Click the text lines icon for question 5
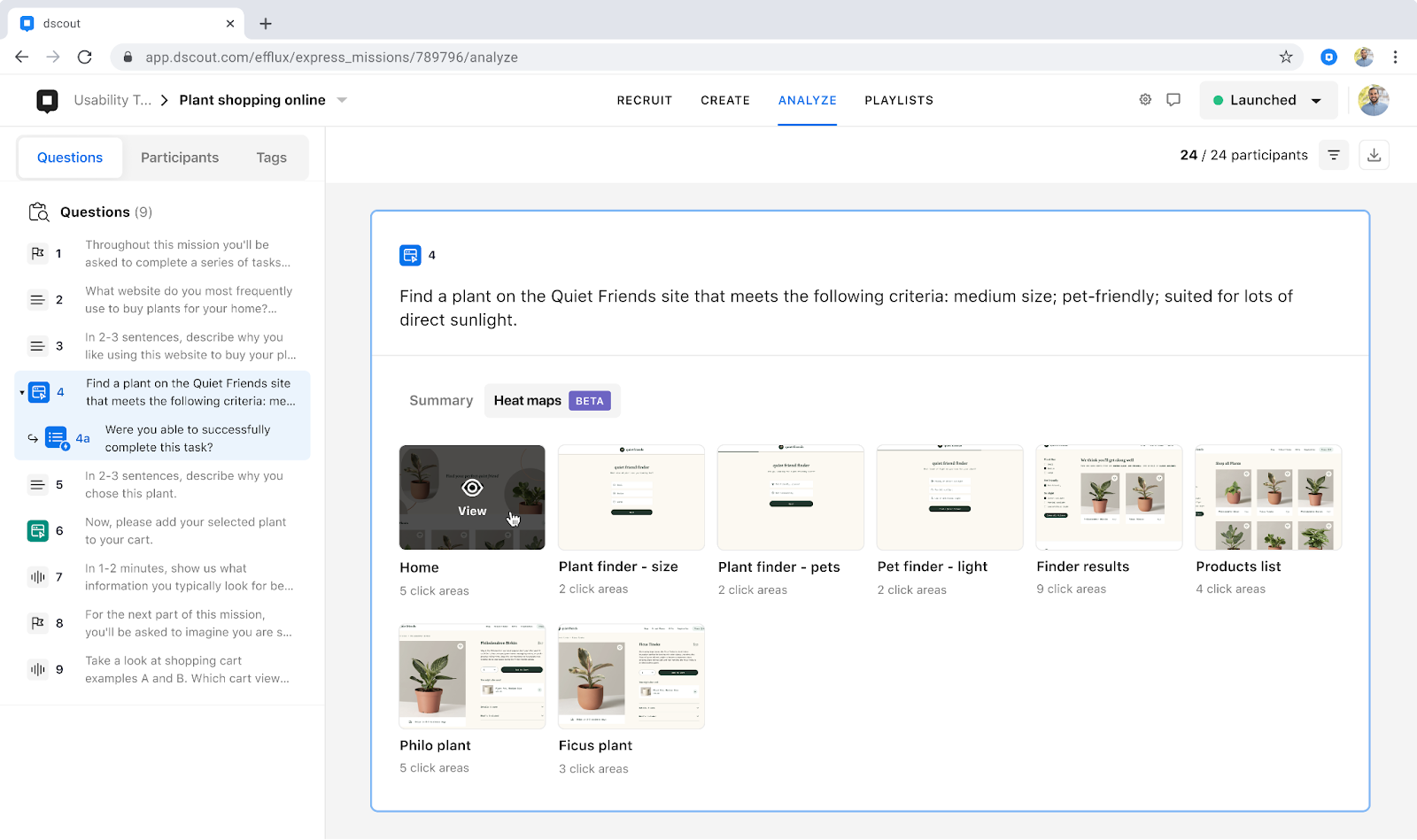This screenshot has width=1417, height=840. [37, 485]
